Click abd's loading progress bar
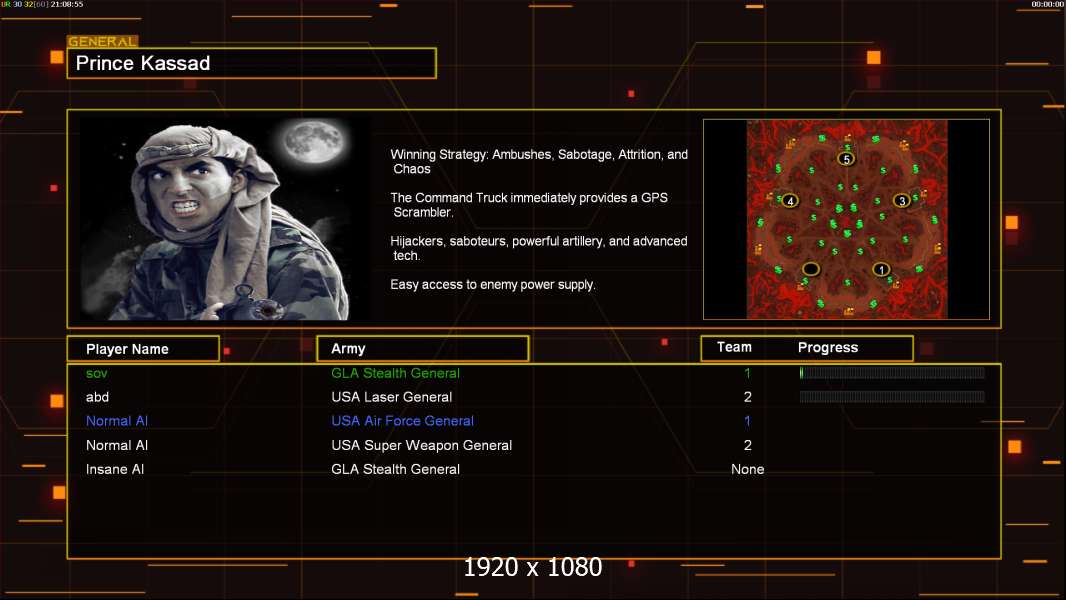 (x=892, y=397)
